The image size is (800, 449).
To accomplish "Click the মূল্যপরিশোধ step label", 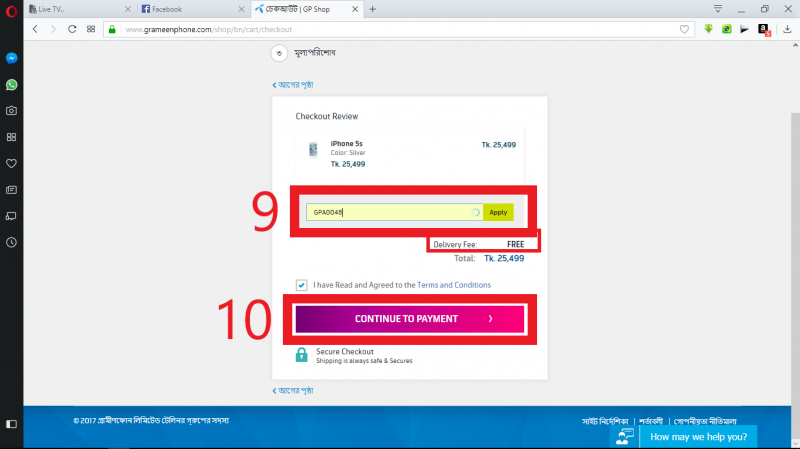I will click(x=315, y=53).
